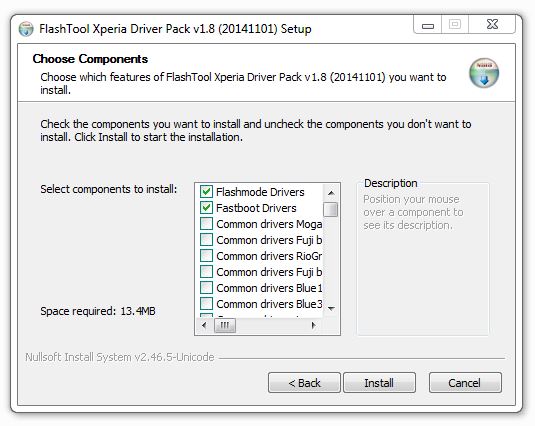Image resolution: width=535 pixels, height=426 pixels.
Task: Click the component list scroll up arrow
Action: click(331, 193)
